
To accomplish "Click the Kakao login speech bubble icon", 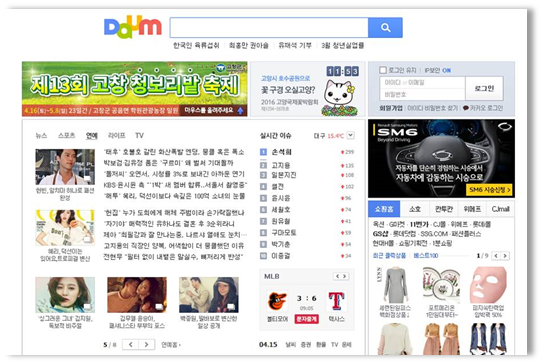I will (466, 108).
